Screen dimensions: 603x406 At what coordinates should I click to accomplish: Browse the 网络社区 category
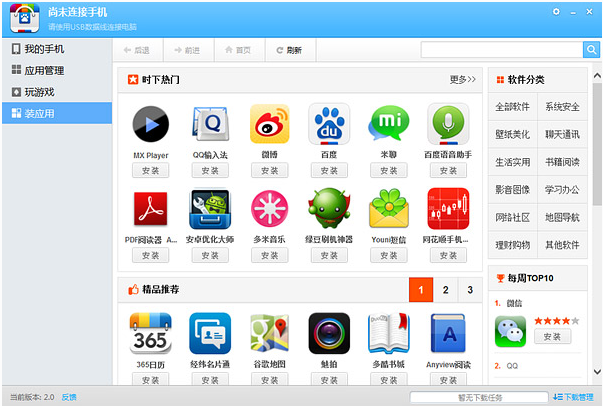pyautogui.click(x=513, y=217)
